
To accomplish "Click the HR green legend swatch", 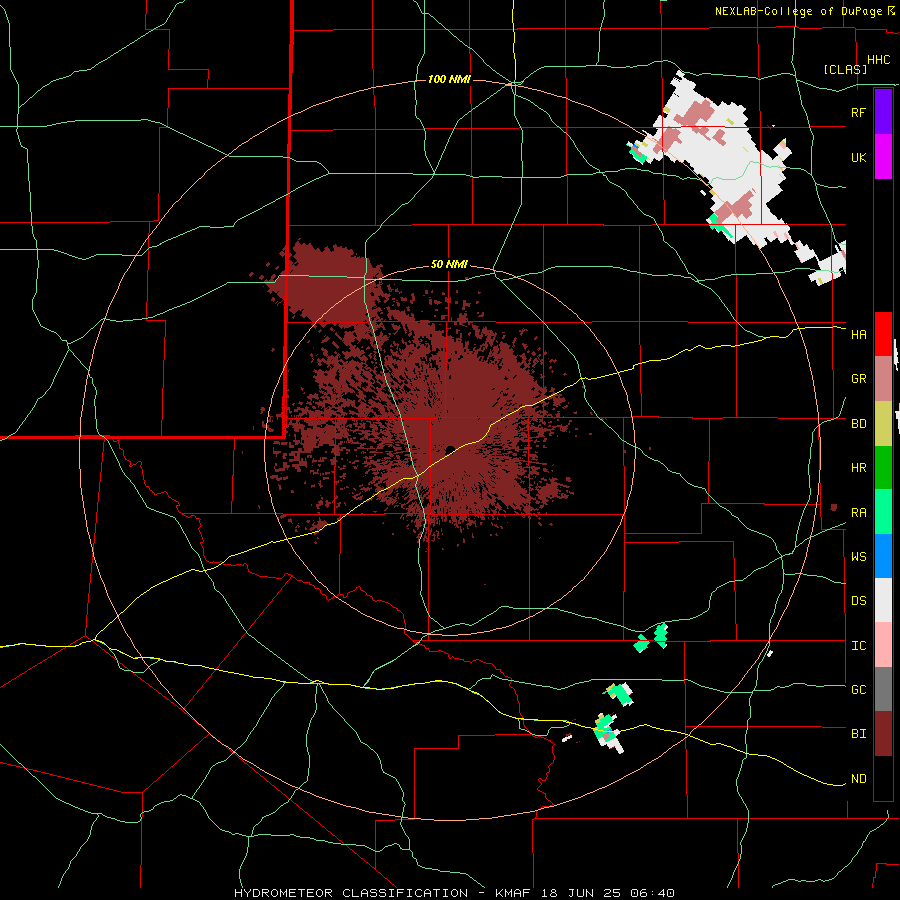I will pos(883,467).
